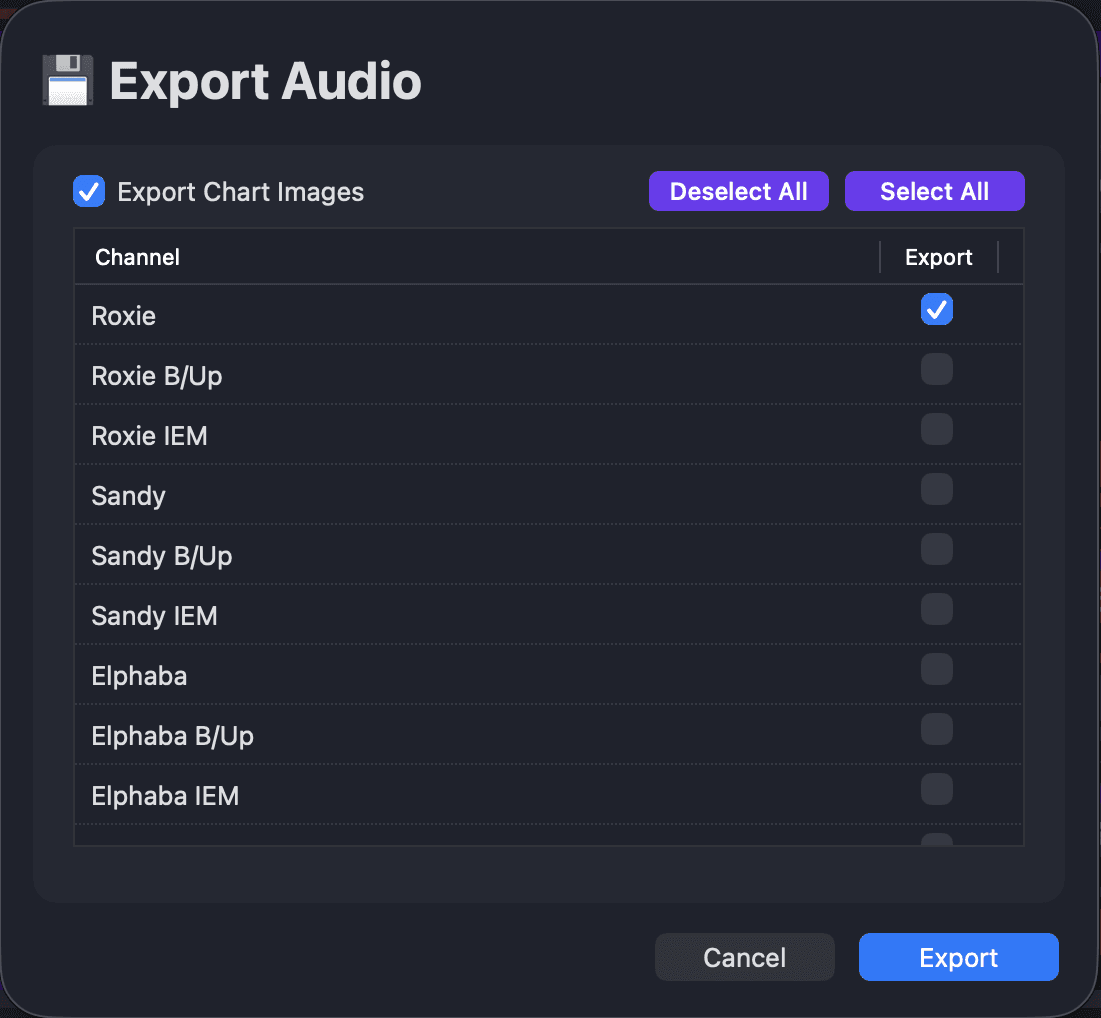Select the Elphaba B/Up row name

click(173, 736)
